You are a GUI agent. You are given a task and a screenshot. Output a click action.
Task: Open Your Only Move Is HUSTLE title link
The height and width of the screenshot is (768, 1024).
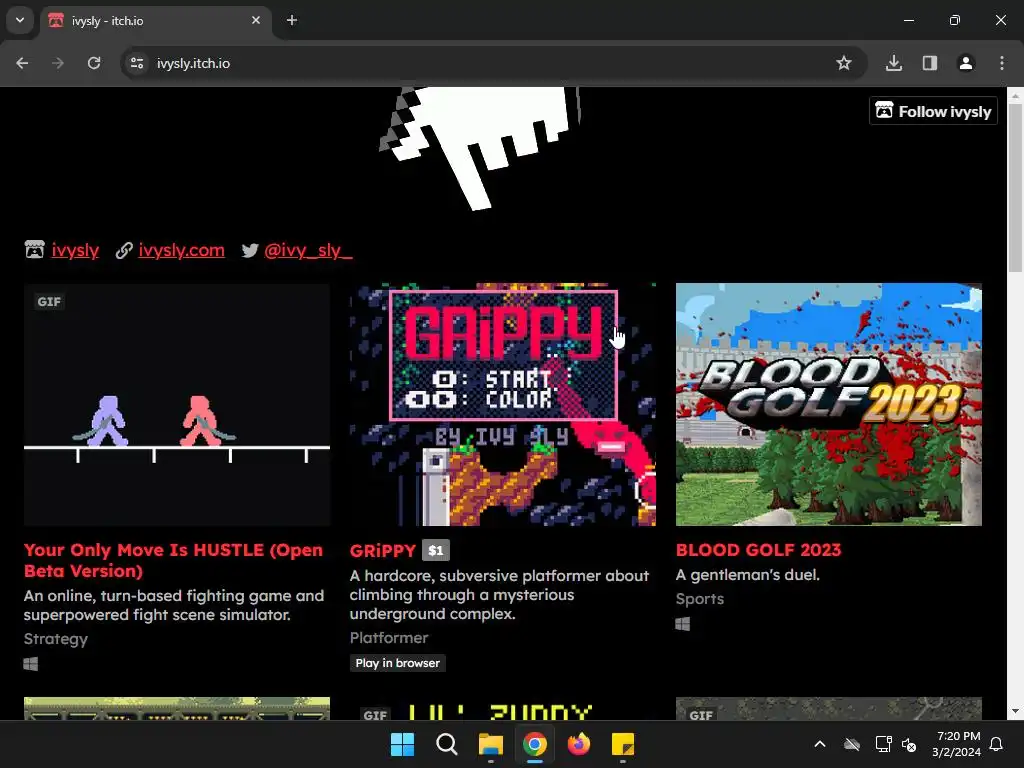[174, 560]
